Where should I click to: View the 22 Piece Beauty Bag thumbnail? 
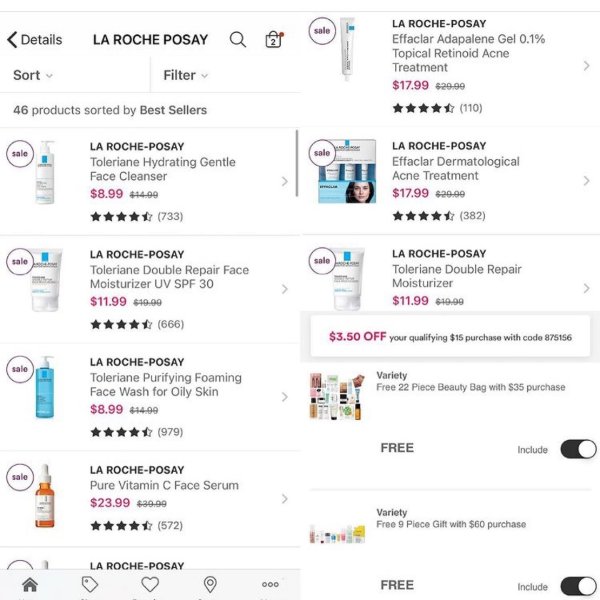pos(337,397)
